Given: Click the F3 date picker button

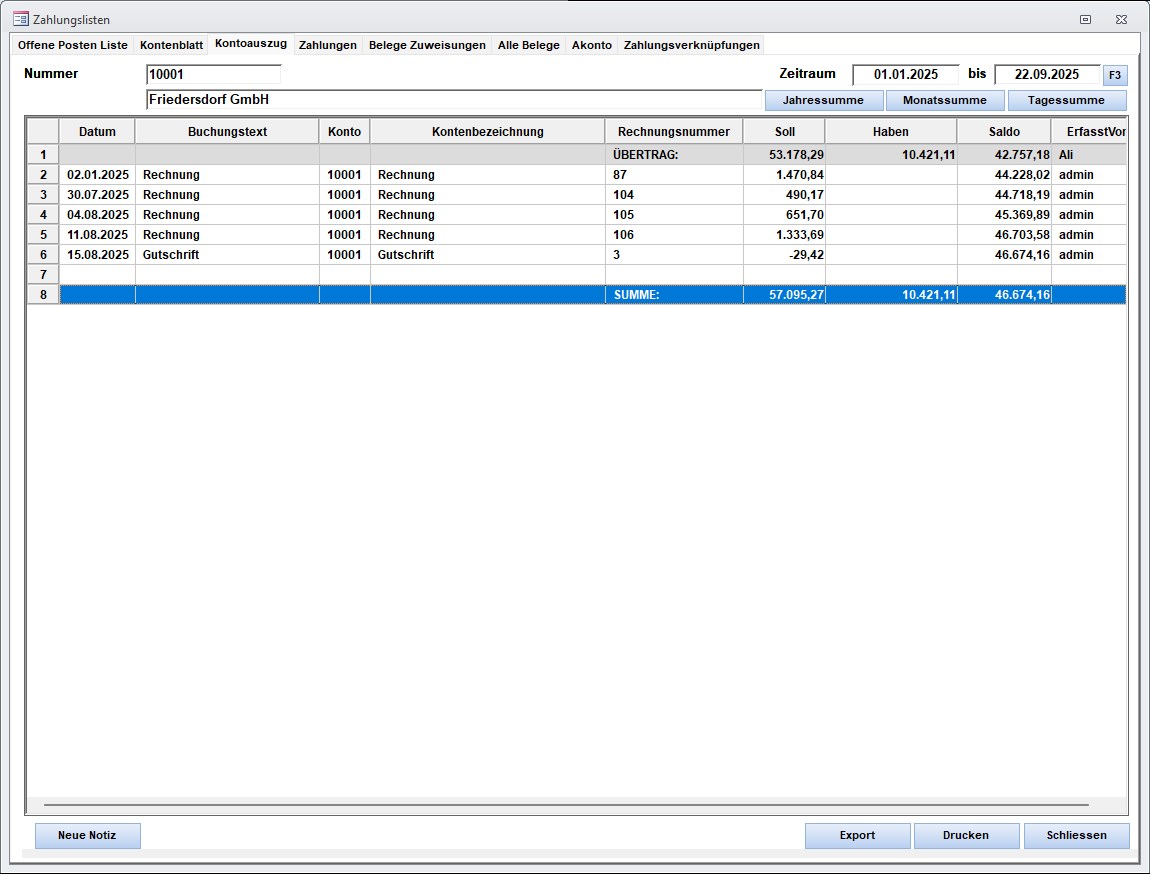Looking at the screenshot, I should [x=1114, y=75].
